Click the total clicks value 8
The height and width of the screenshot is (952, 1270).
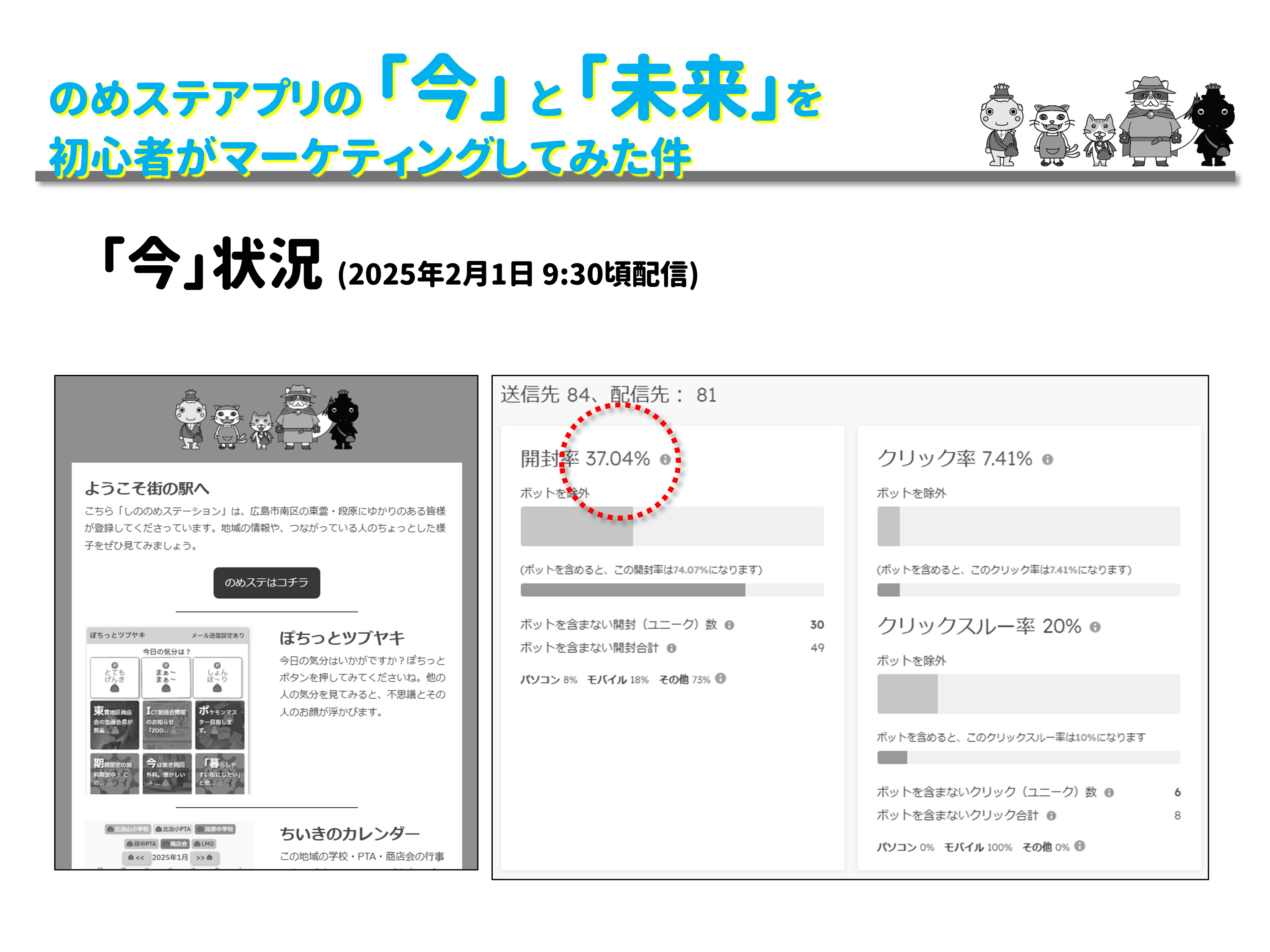[1177, 815]
